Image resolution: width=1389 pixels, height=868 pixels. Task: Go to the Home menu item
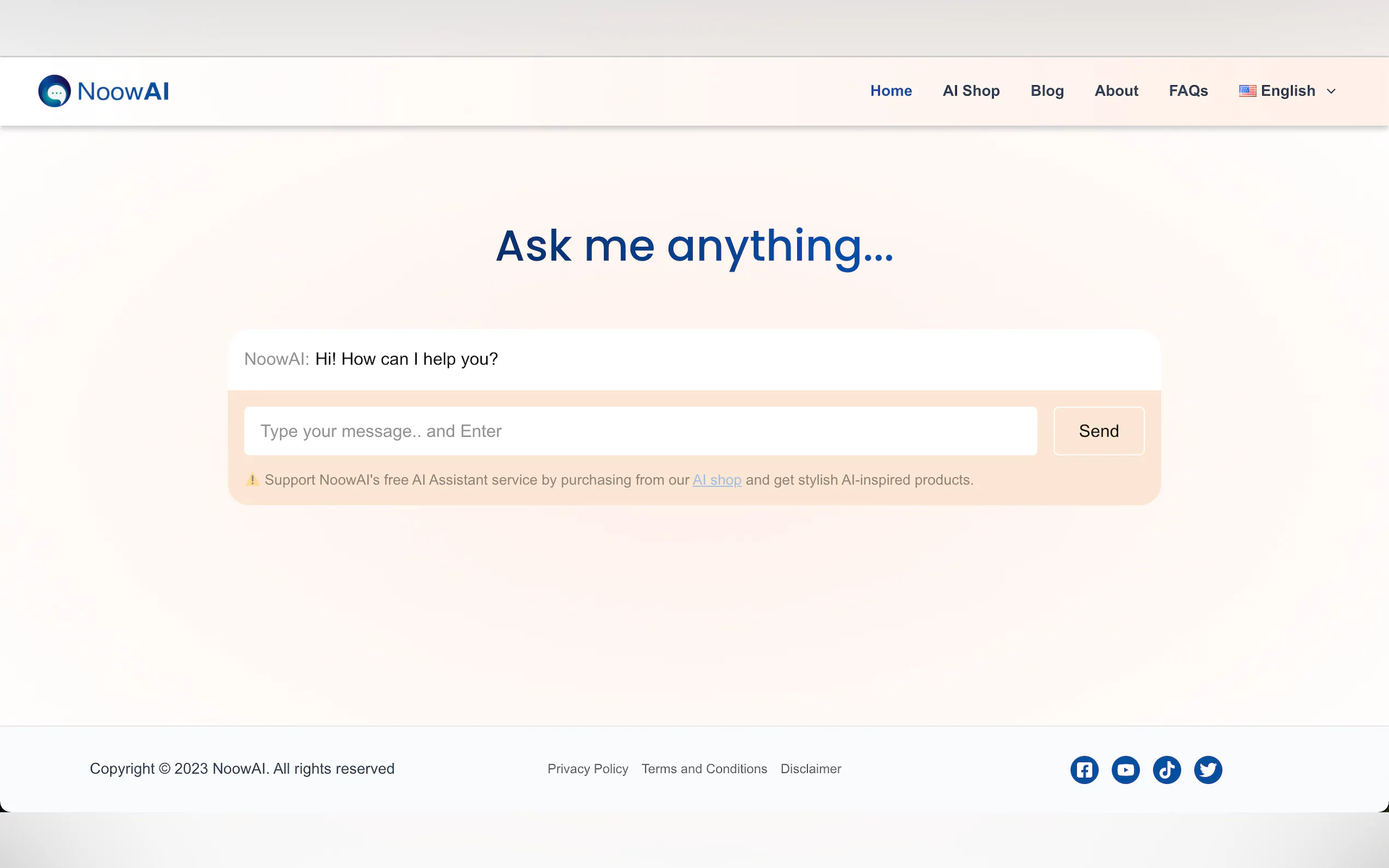point(891,91)
